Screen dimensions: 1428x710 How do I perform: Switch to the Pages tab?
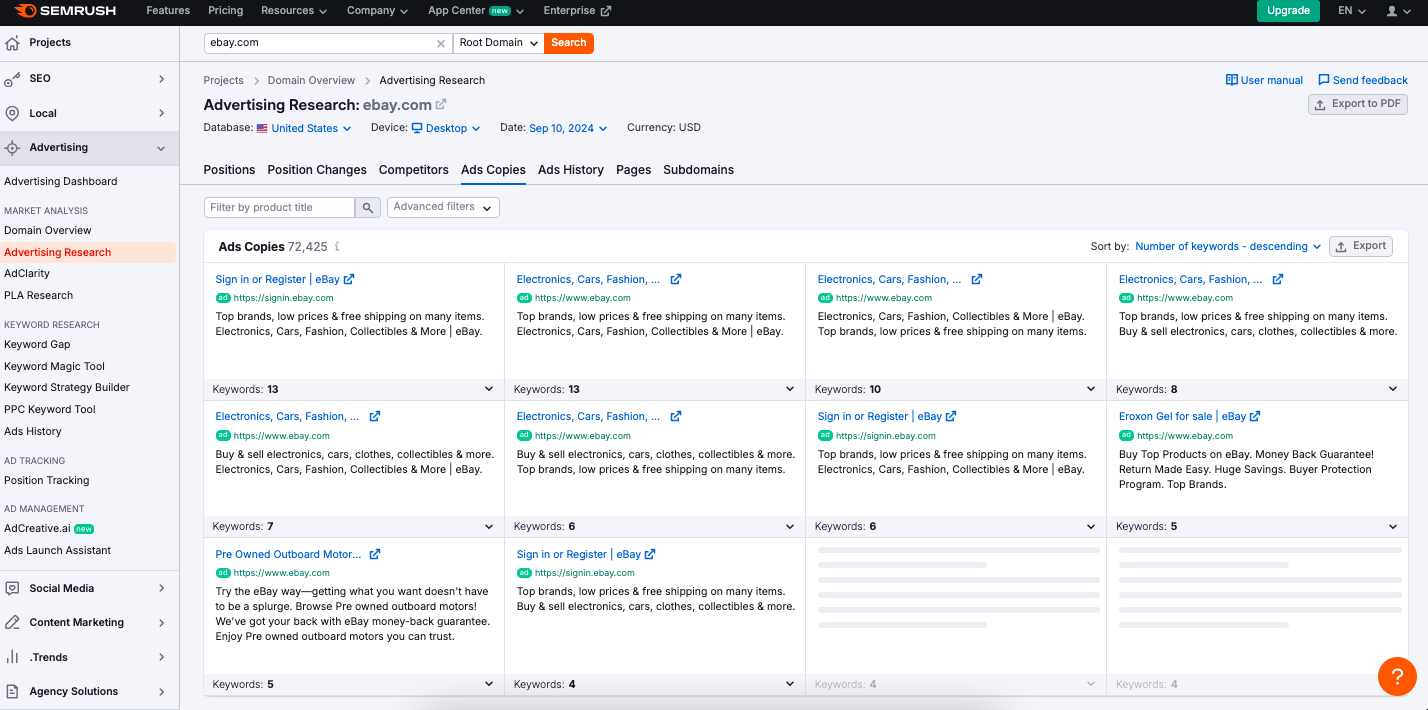pyautogui.click(x=634, y=170)
